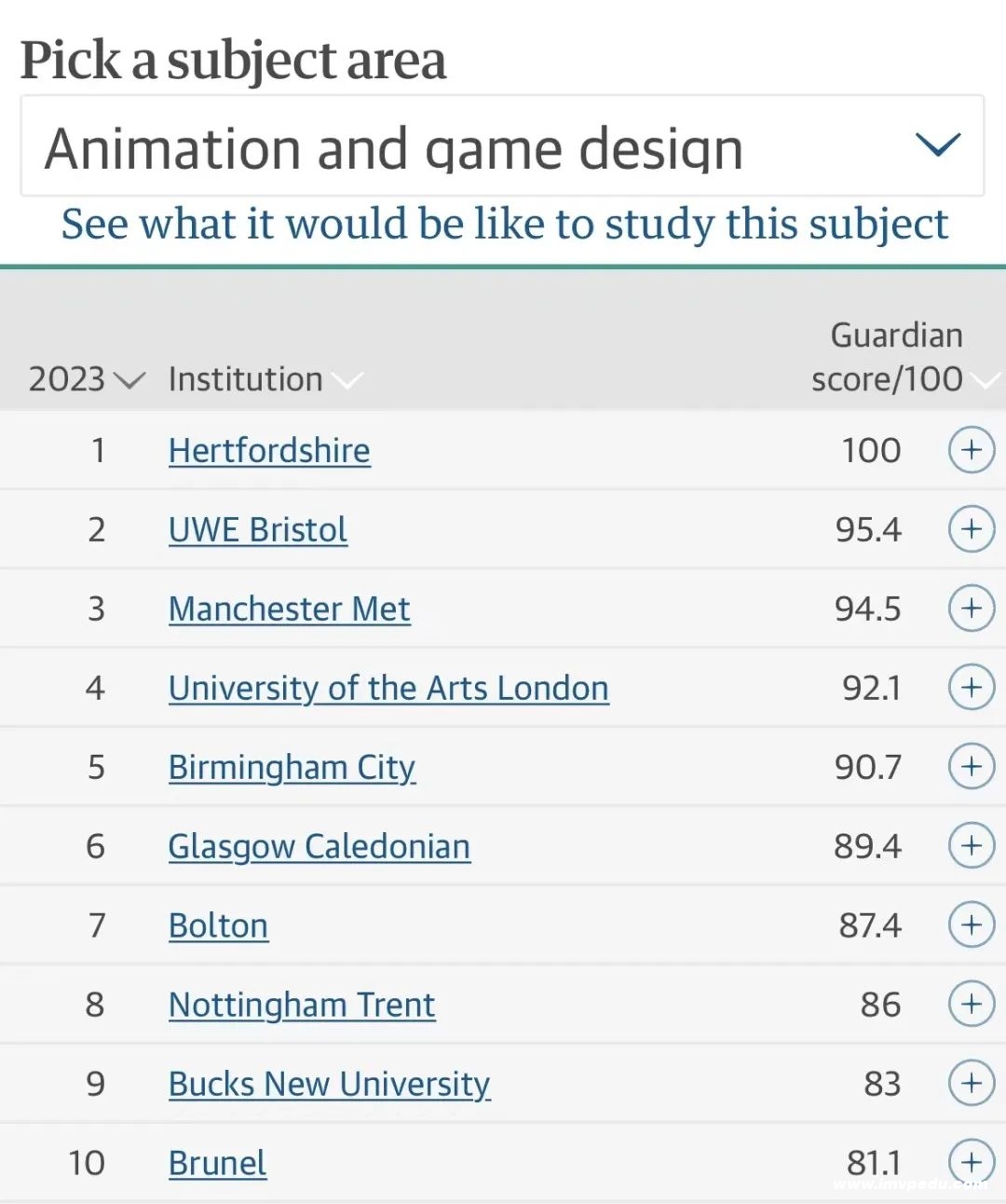Screen dimensions: 1006x1204
Task: Open the UWE Bristol link
Action: [x=258, y=530]
